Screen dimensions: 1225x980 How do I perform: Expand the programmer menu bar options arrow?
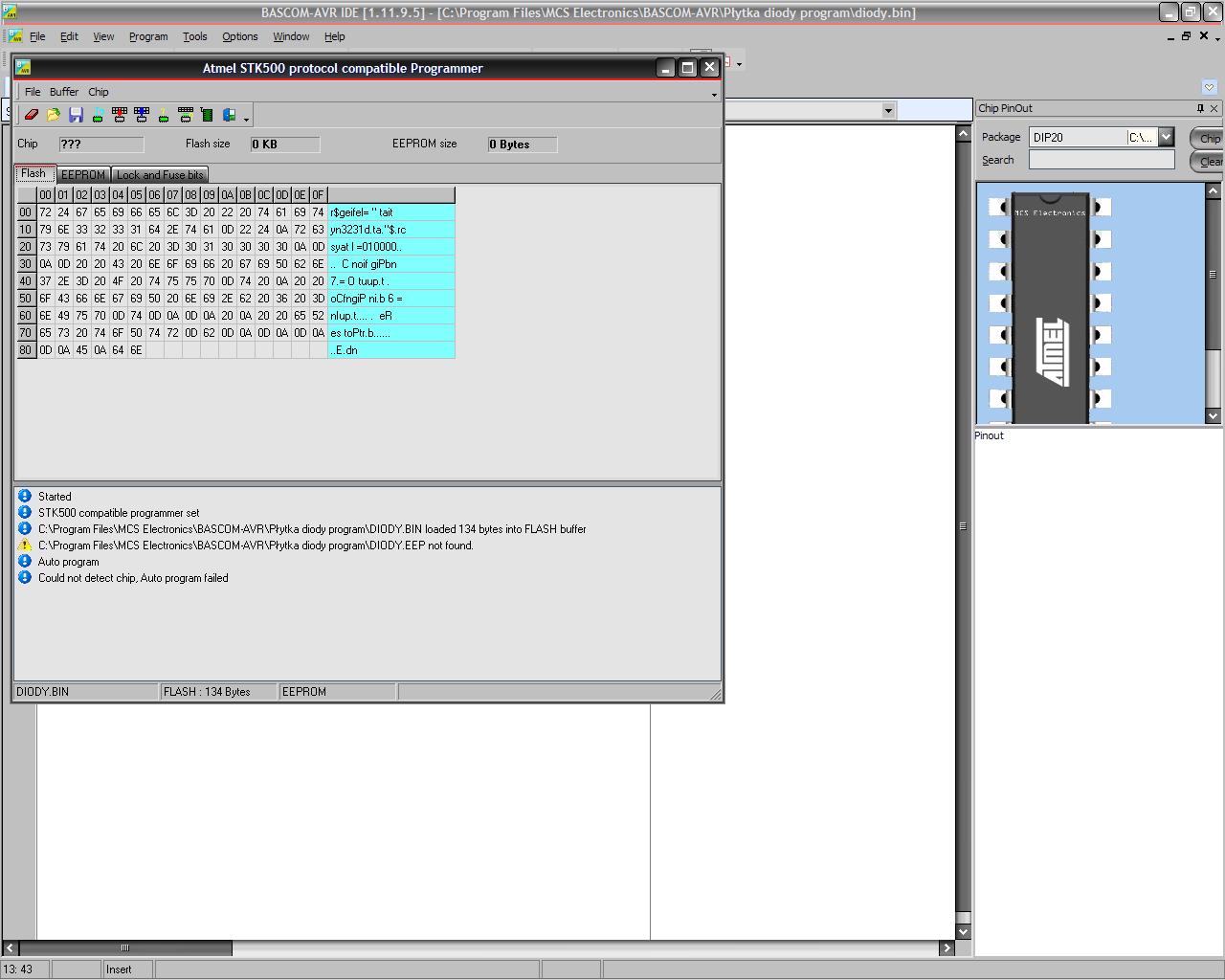[714, 94]
